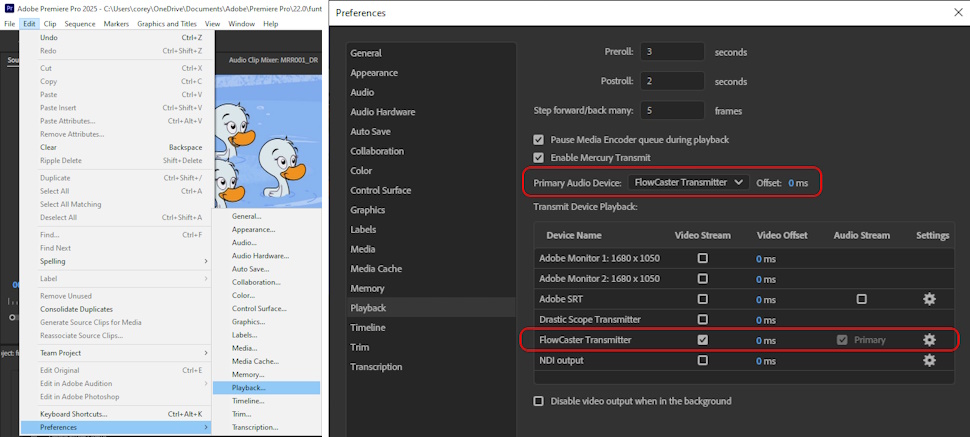Open the Markers menu

pos(116,24)
